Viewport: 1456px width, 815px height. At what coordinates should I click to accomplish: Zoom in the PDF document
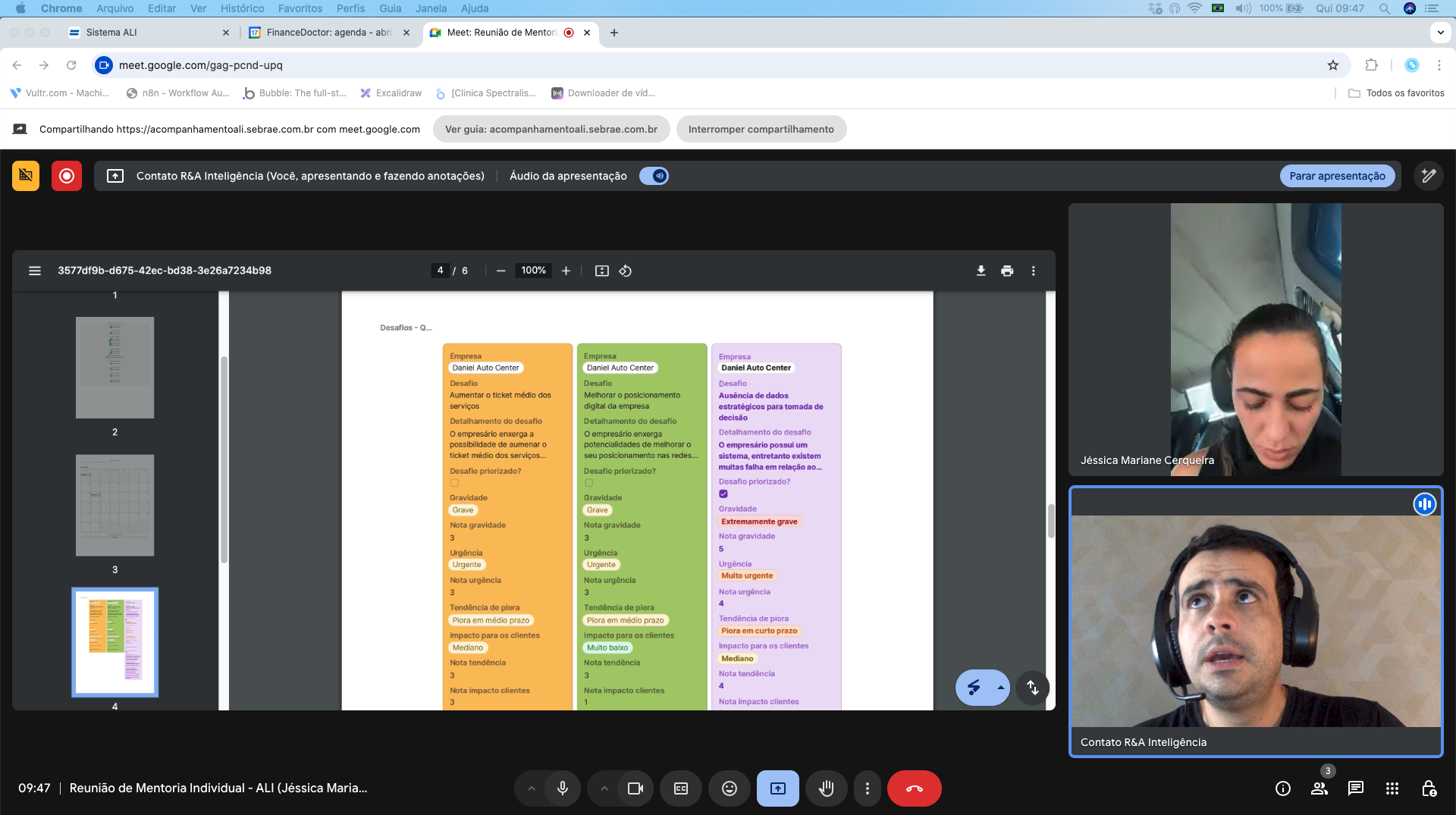566,271
